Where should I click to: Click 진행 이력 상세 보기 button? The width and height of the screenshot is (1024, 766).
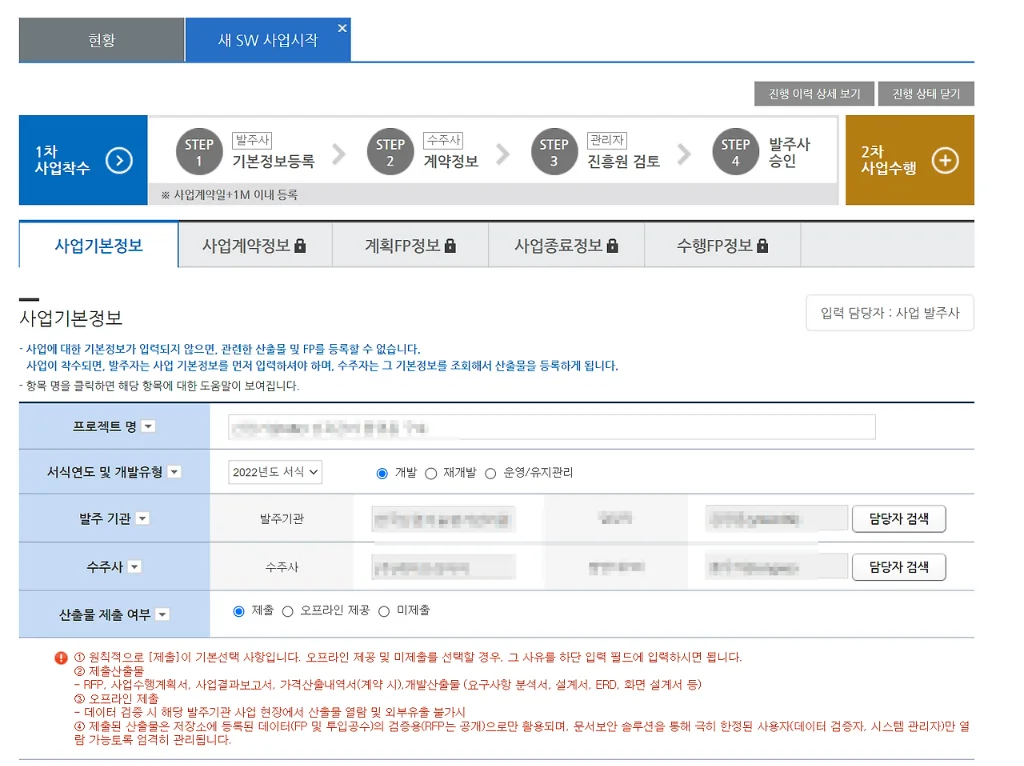814,94
